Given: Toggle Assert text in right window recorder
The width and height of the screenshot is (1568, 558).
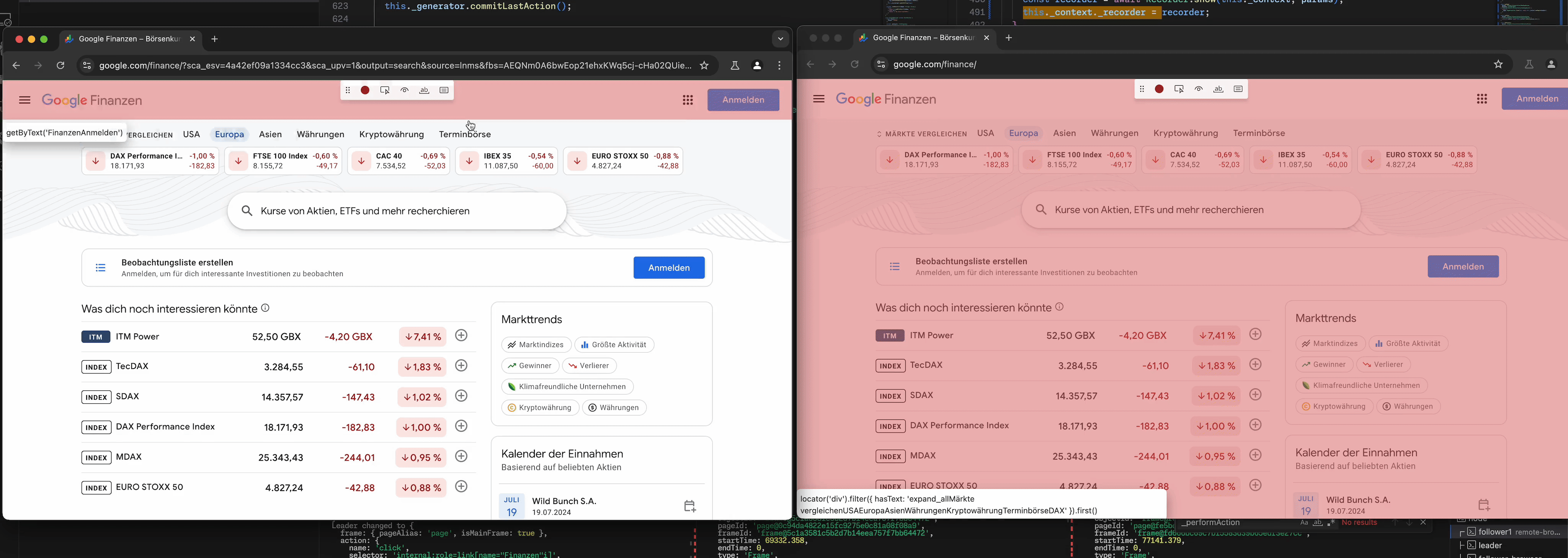Looking at the screenshot, I should point(1218,89).
